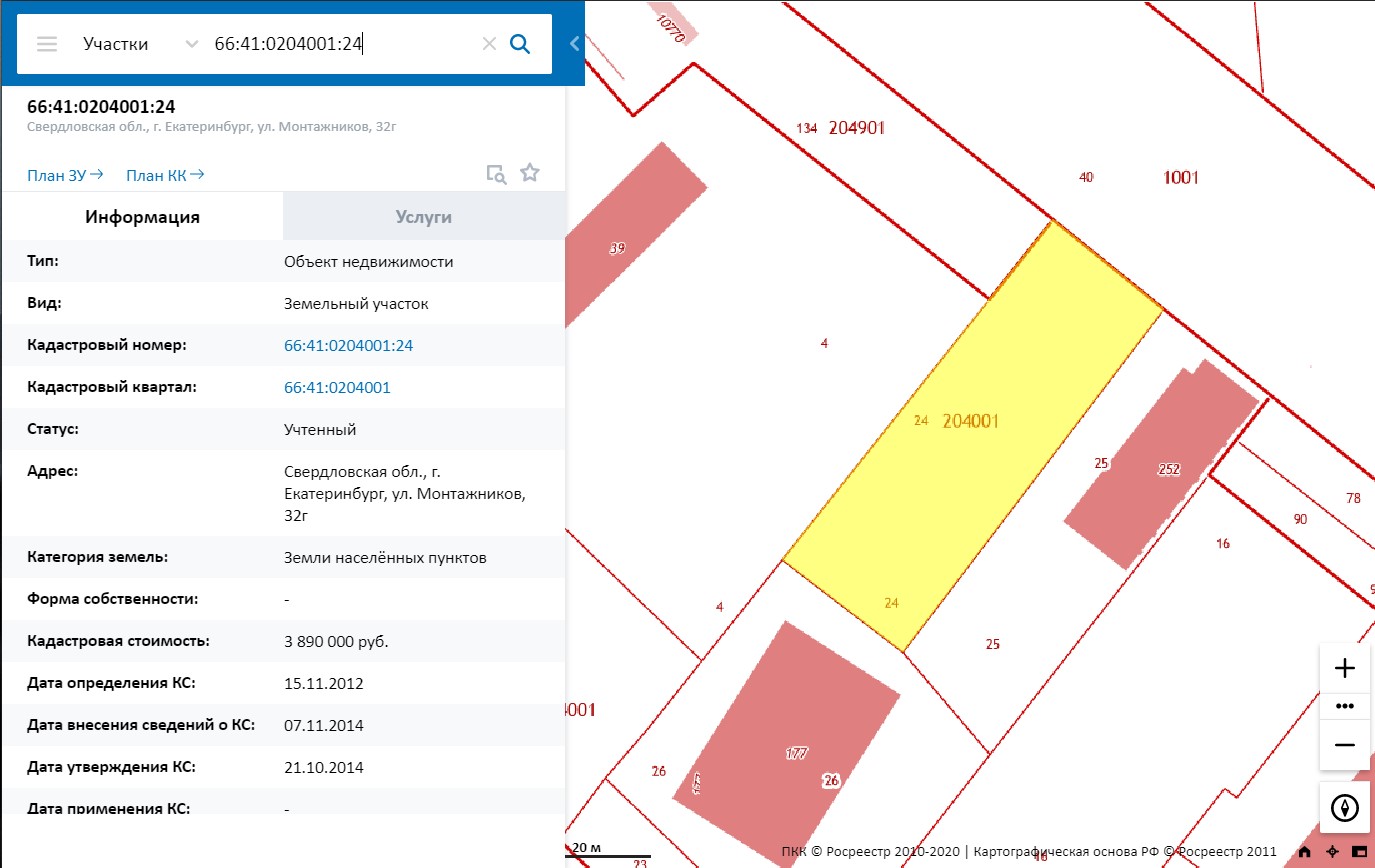Viewport: 1375px width, 868px height.
Task: Click the find-on-map icon beside the star
Action: 496,174
